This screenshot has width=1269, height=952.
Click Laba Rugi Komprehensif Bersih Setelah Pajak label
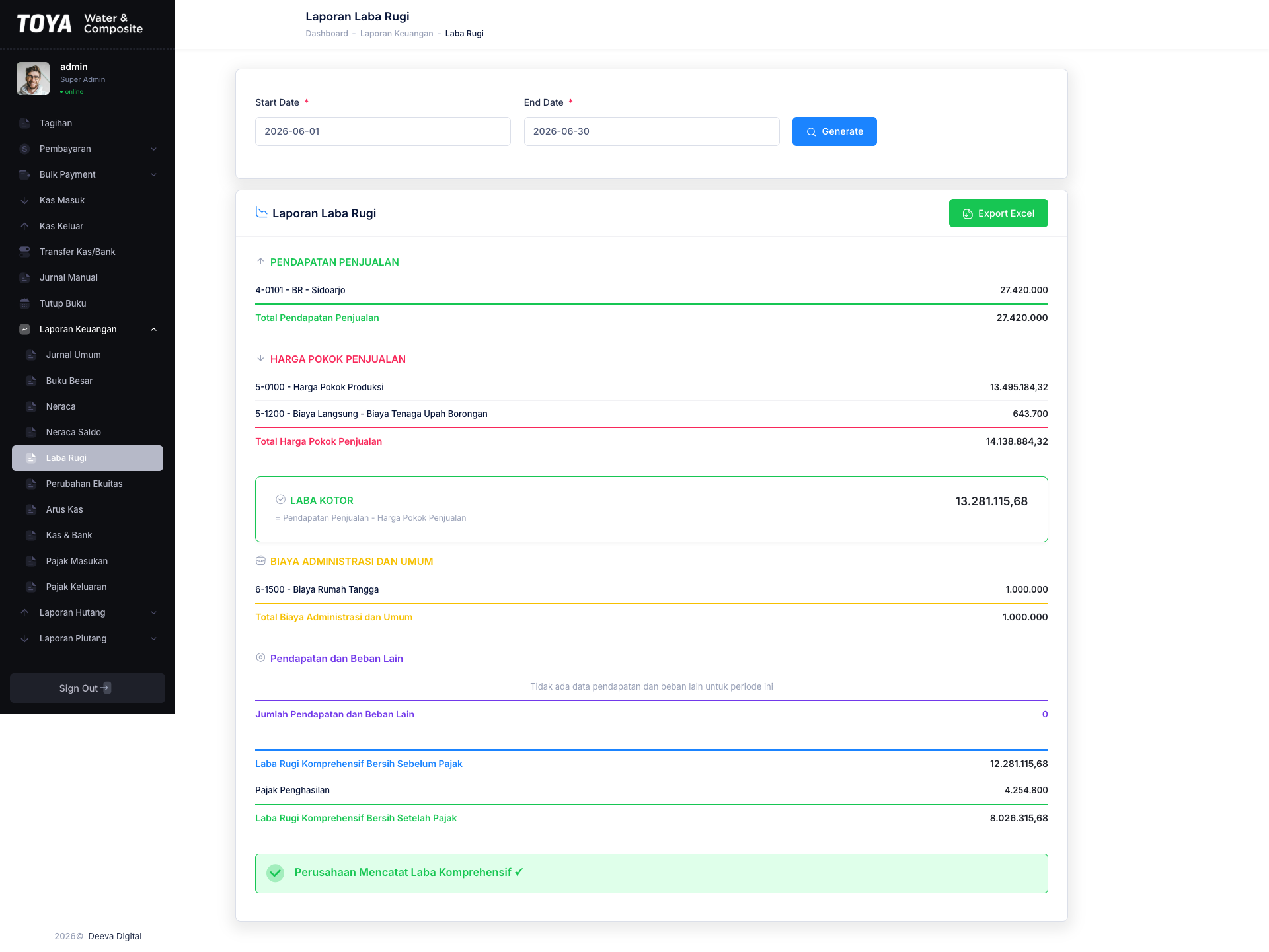pos(356,818)
